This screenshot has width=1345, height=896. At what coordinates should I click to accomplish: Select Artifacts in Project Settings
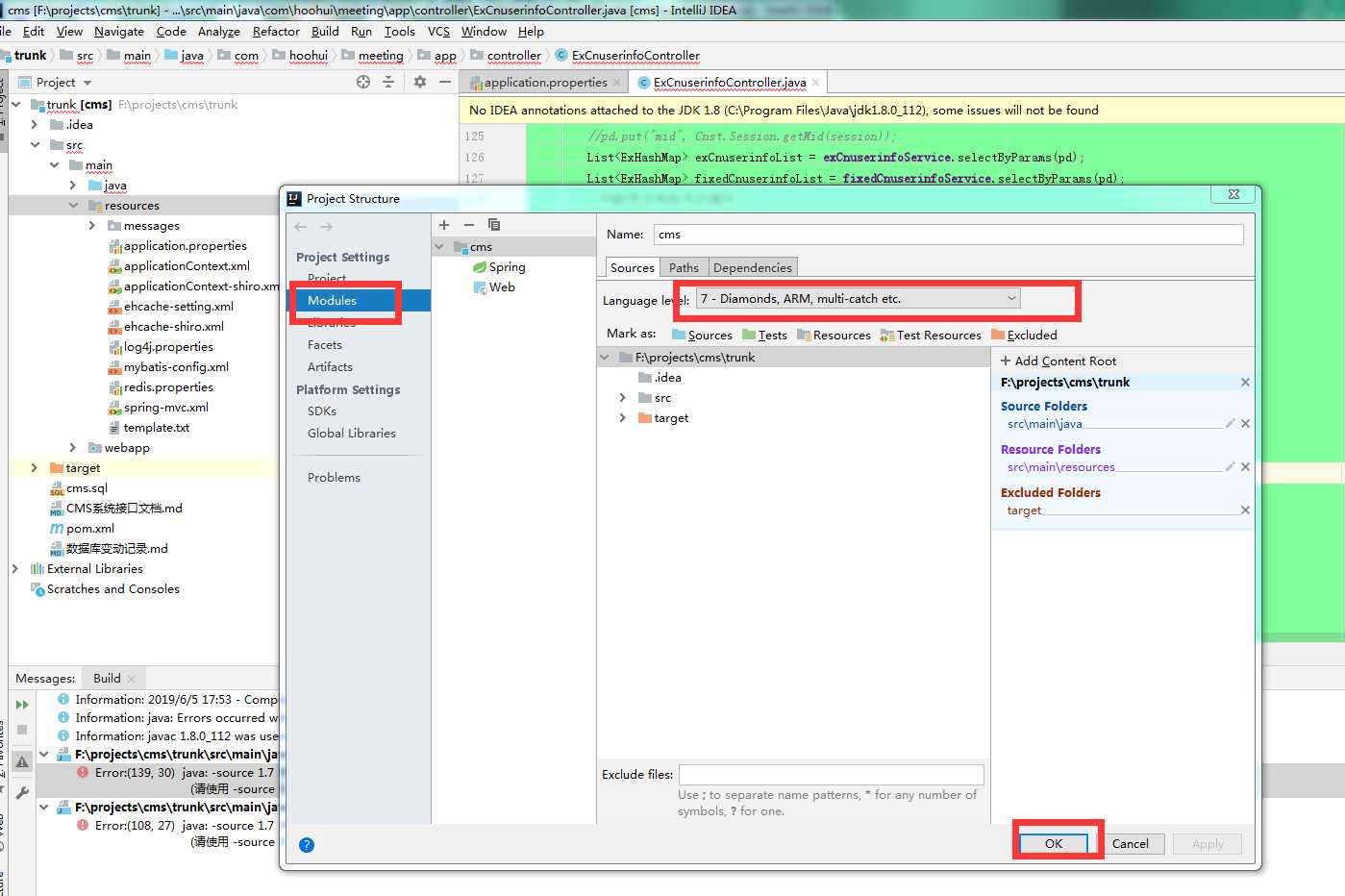click(x=330, y=367)
